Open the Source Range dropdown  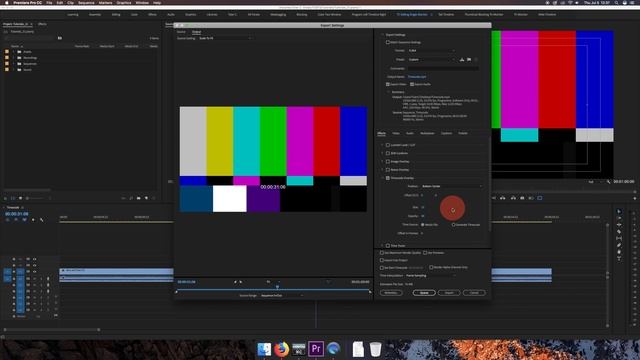point(282,295)
